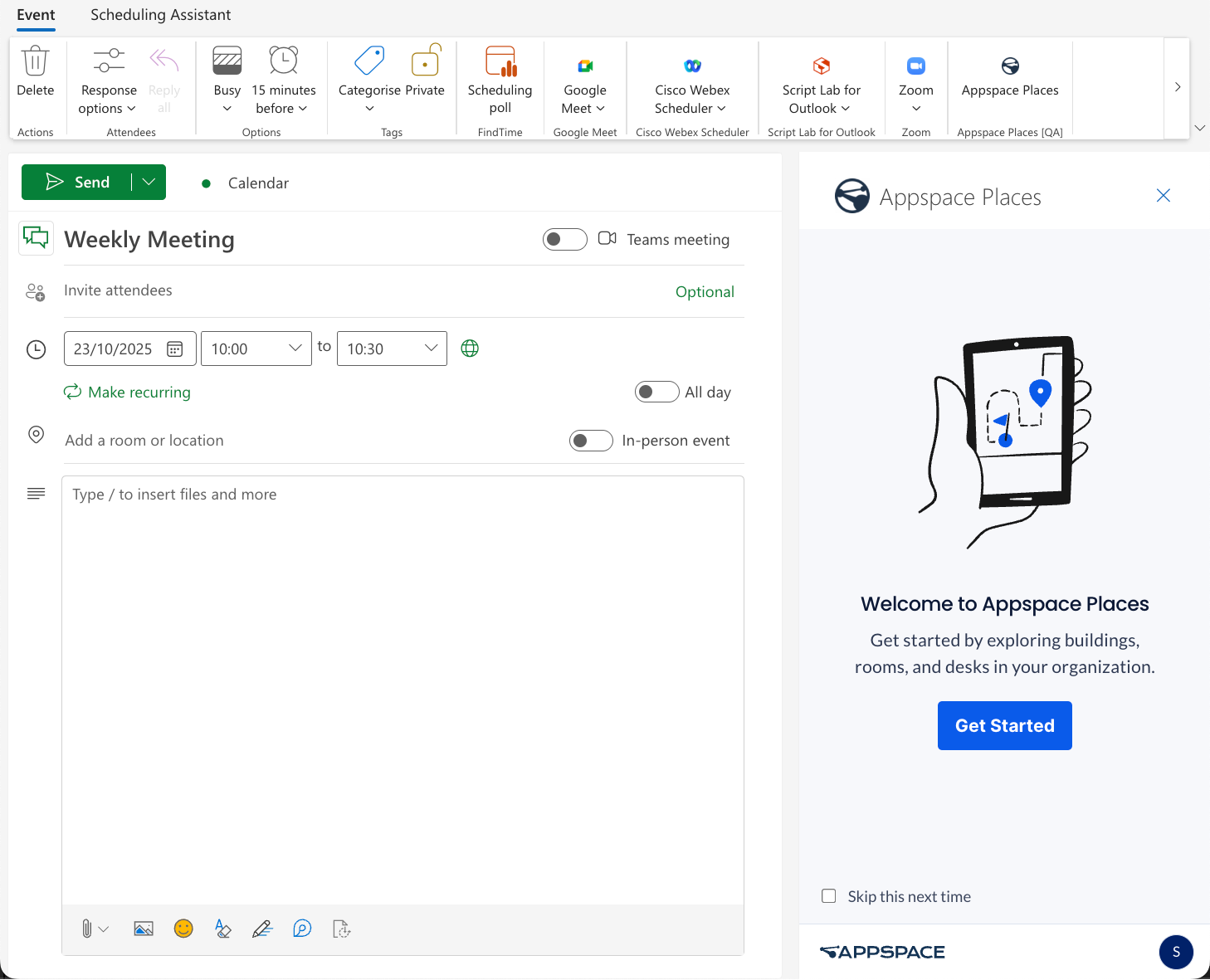The image size is (1210, 980).
Task: Click the 23/10/2025 date field
Action: [x=130, y=349]
